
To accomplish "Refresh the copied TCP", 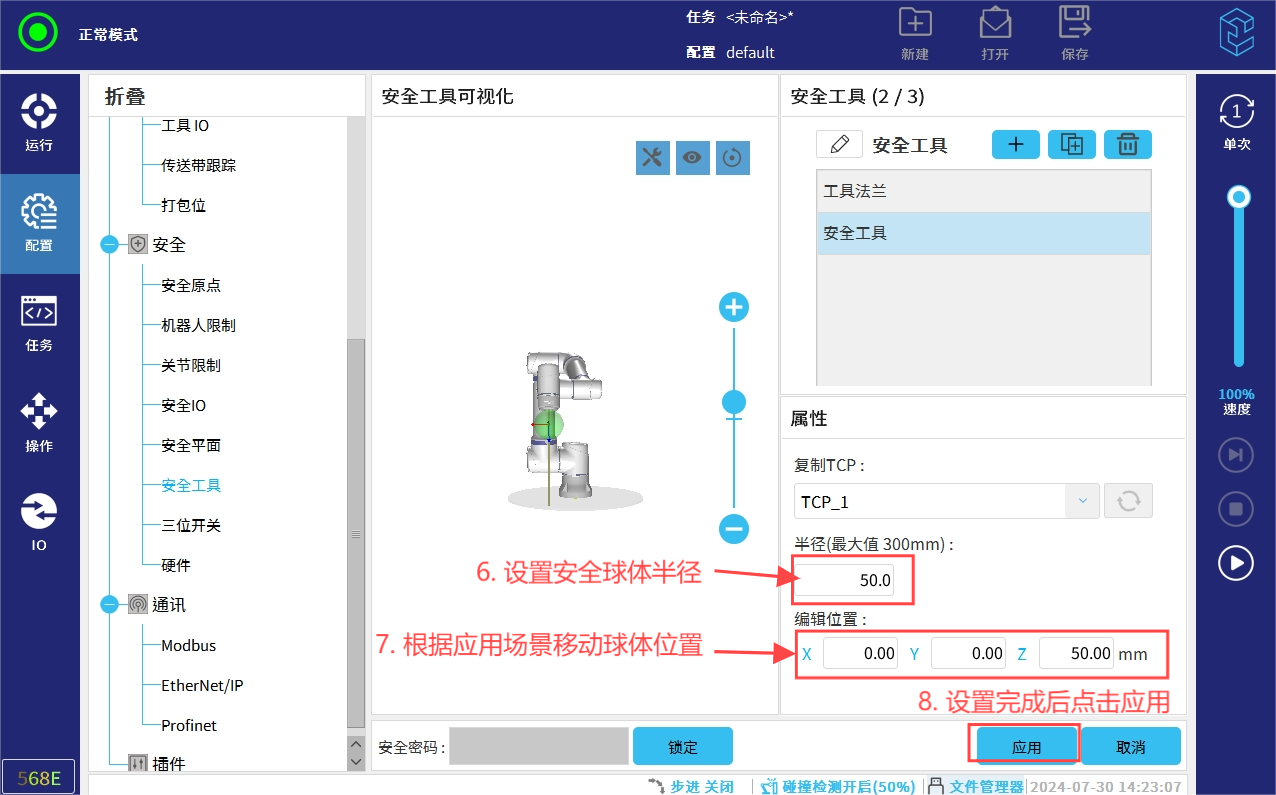I will coord(1128,501).
